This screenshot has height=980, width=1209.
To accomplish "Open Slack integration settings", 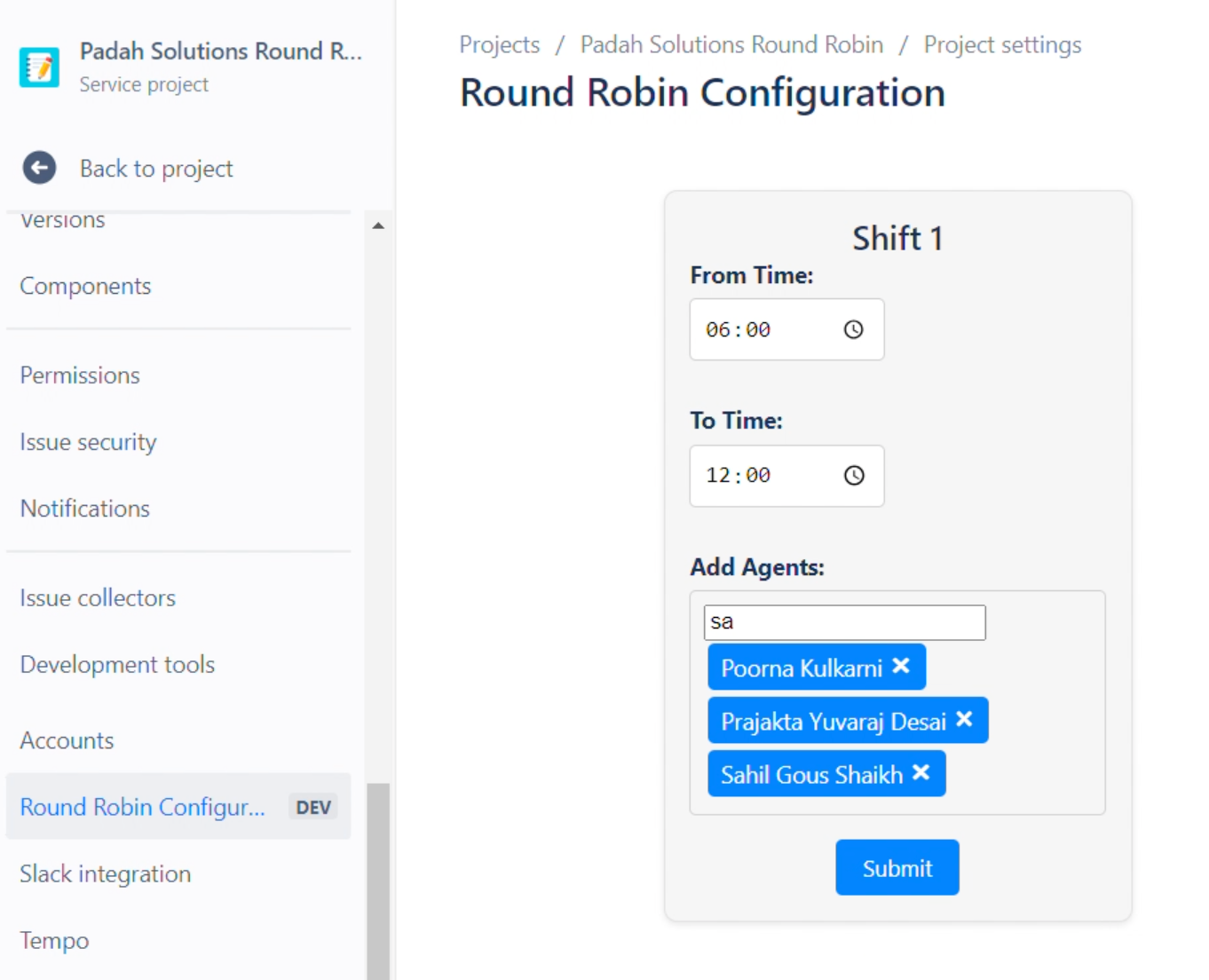I will click(105, 873).
